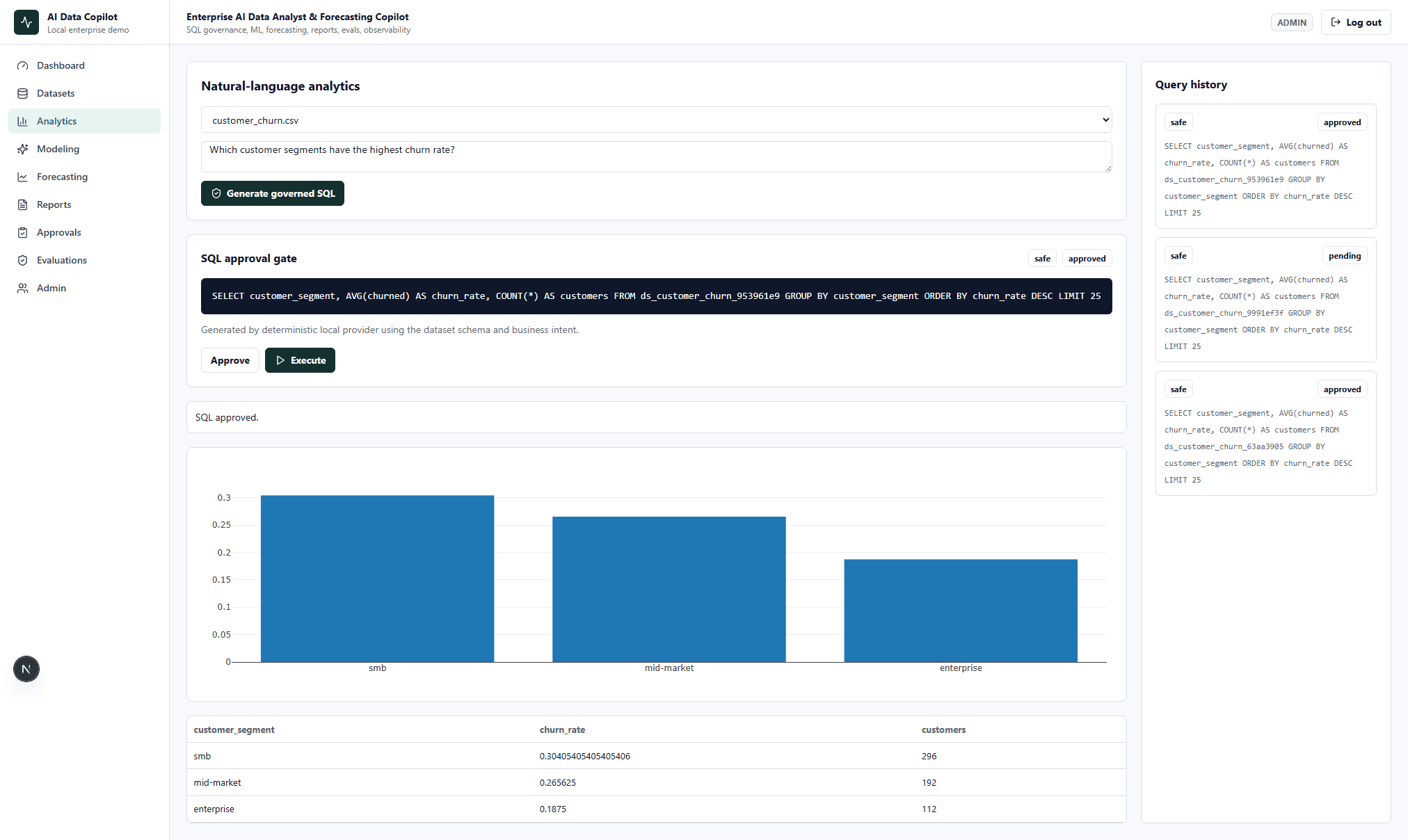Click the AI Data Copilot logo icon
The image size is (1408, 840).
[x=26, y=22]
